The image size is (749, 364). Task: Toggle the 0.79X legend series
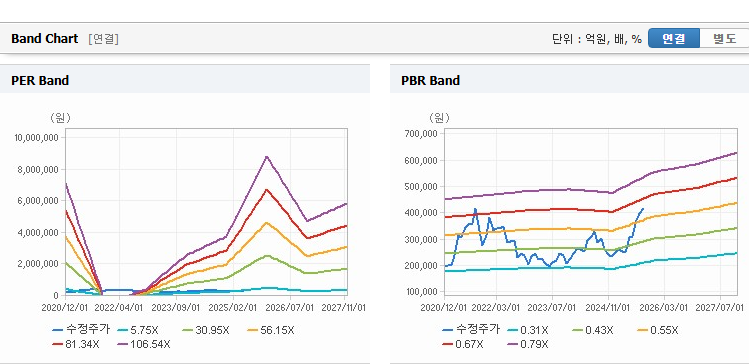pyautogui.click(x=528, y=344)
